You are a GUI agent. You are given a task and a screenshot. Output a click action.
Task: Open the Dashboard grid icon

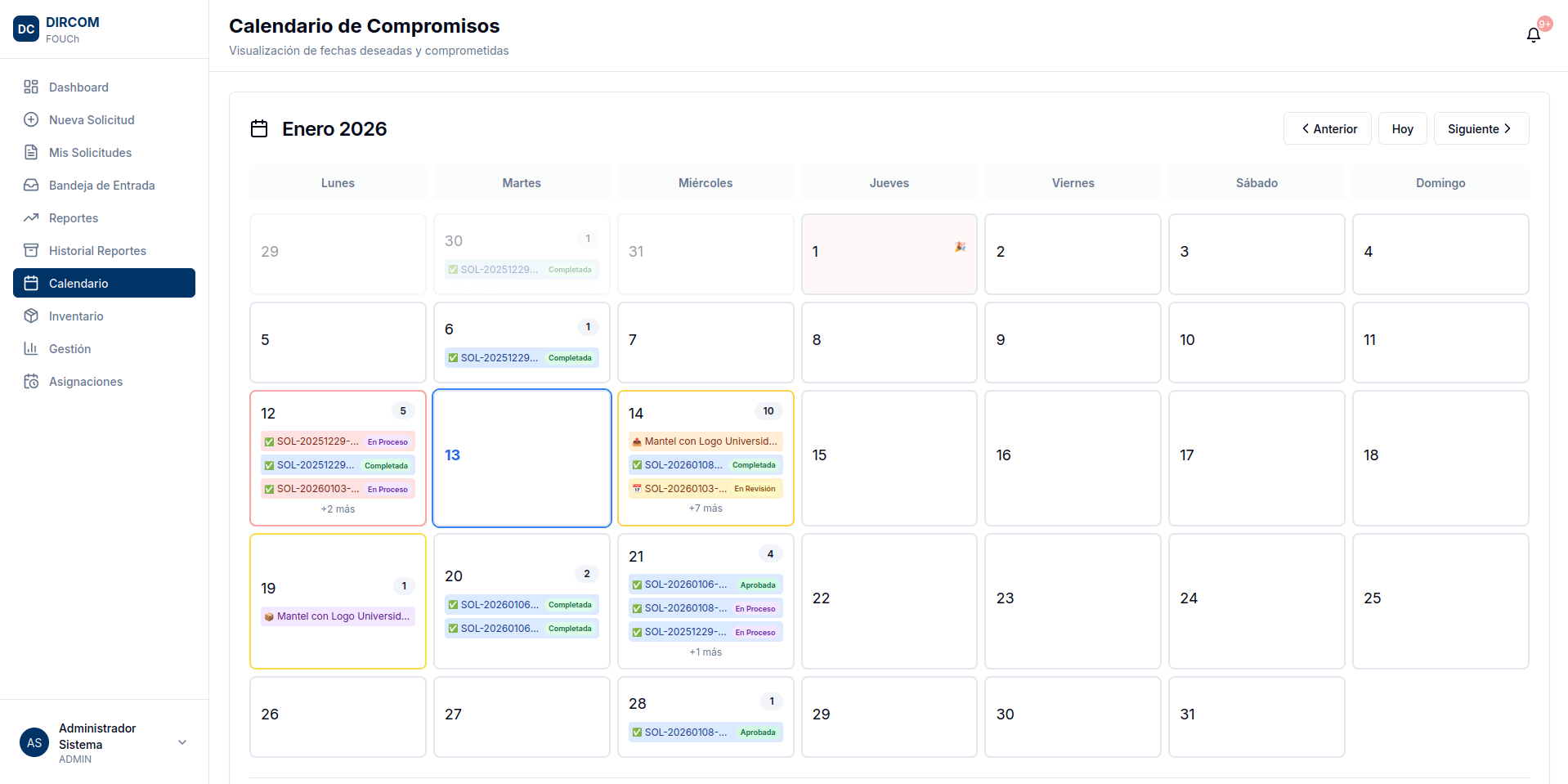click(31, 87)
